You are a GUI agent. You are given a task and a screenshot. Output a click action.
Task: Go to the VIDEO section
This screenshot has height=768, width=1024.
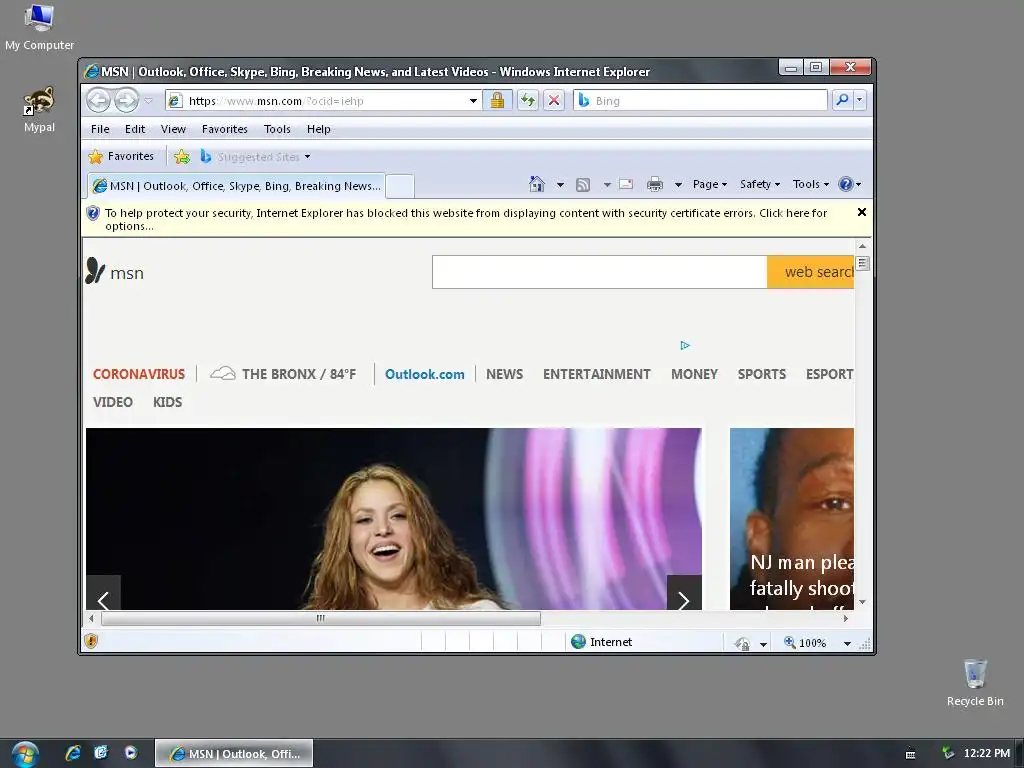(112, 402)
